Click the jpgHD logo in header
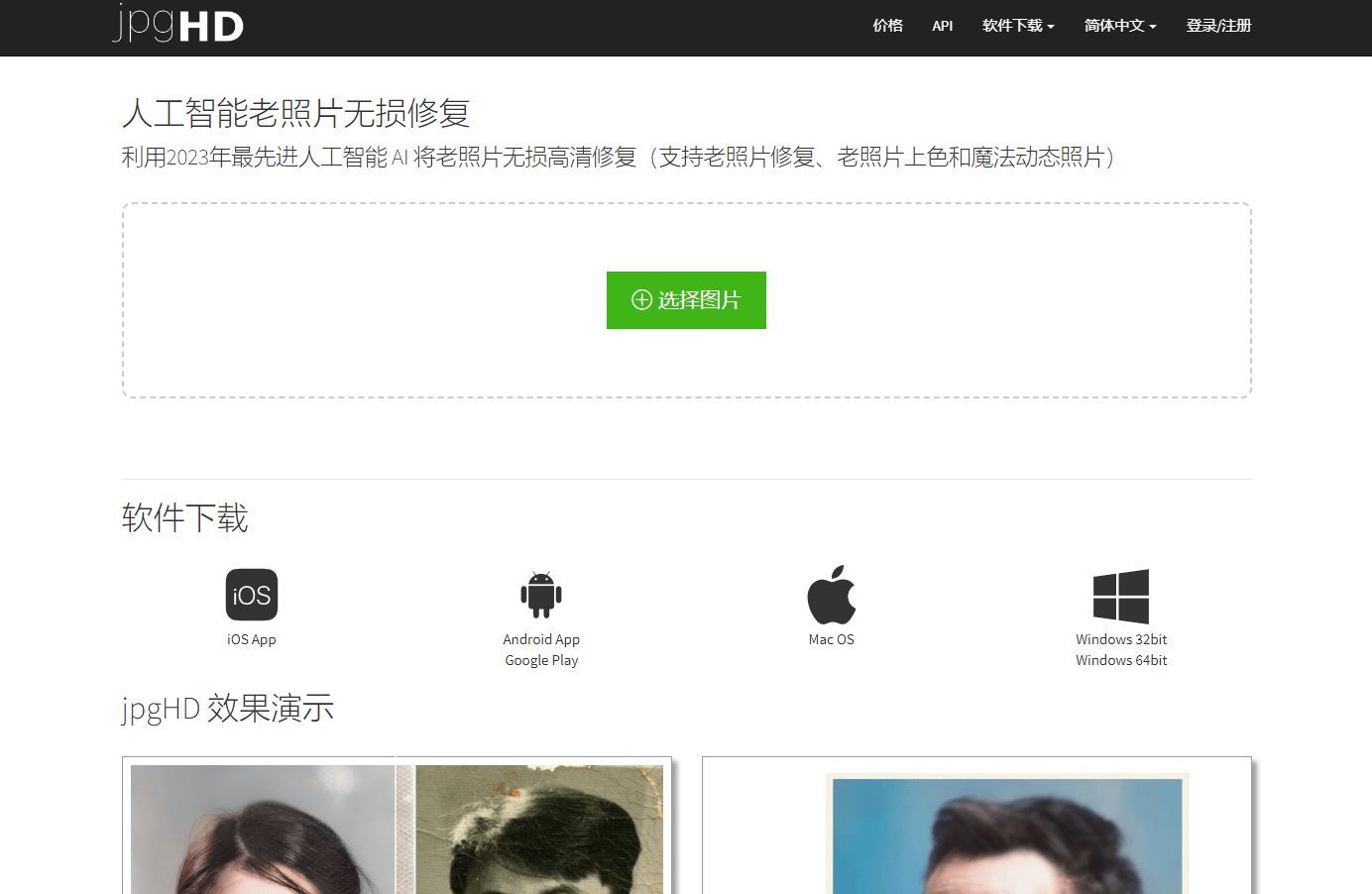The width and height of the screenshot is (1372, 894). pos(178,25)
